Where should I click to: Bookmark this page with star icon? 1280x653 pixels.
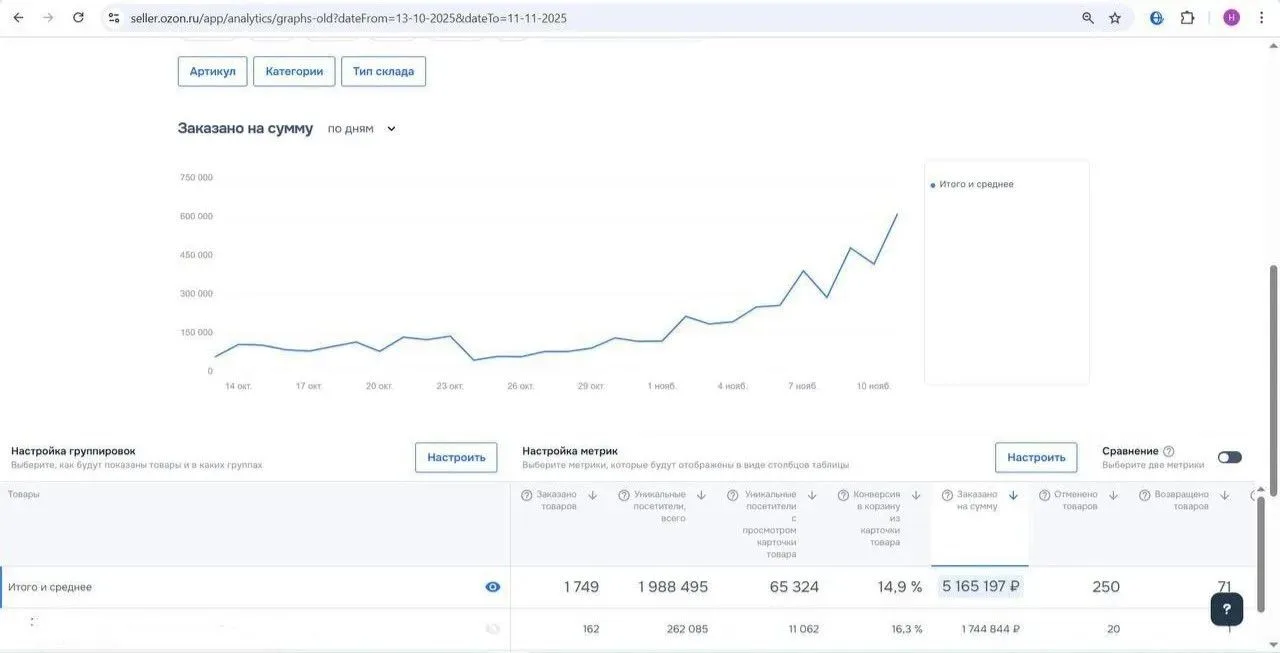pyautogui.click(x=1115, y=18)
